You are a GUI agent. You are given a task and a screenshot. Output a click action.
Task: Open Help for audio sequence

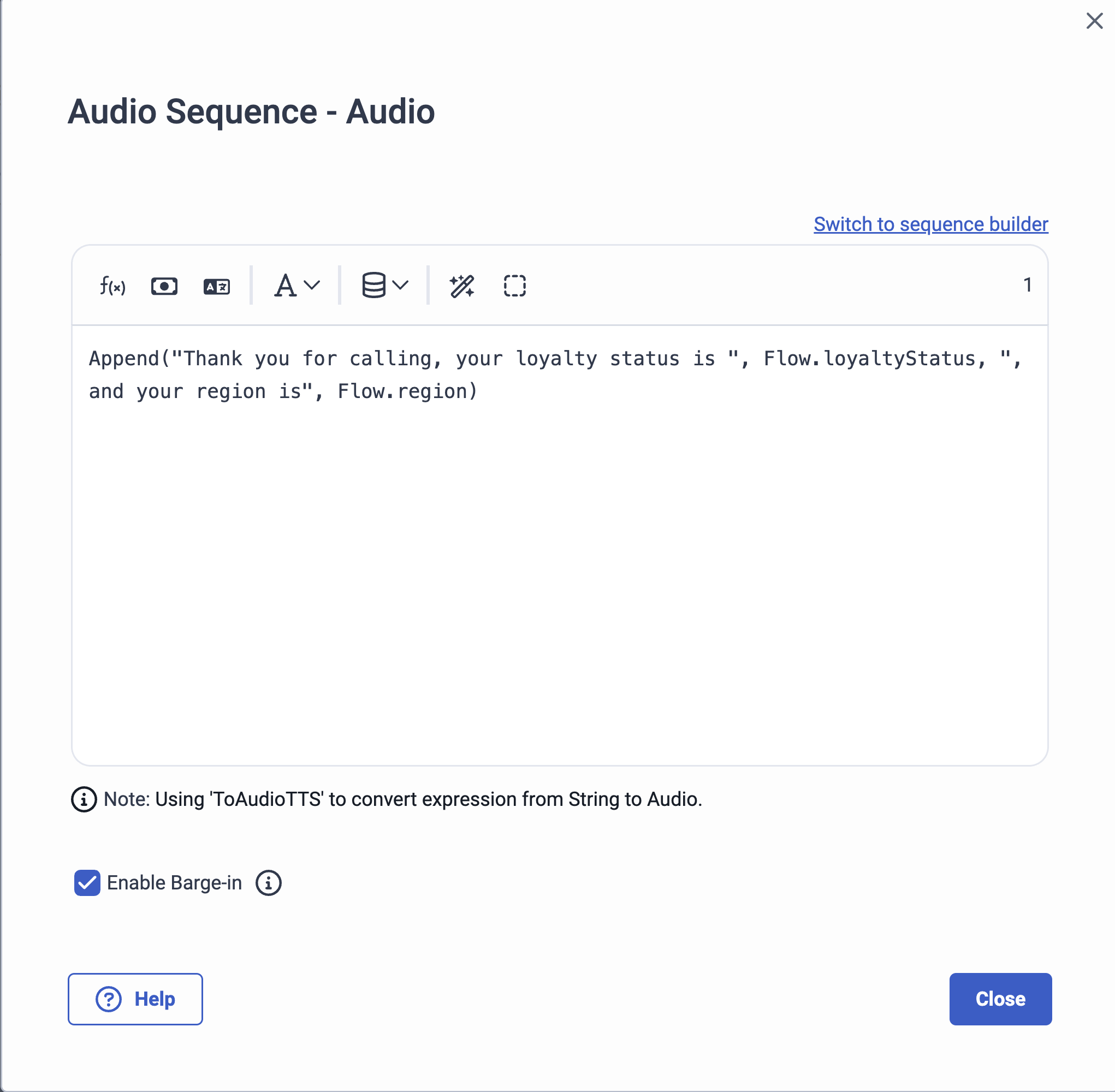point(135,999)
